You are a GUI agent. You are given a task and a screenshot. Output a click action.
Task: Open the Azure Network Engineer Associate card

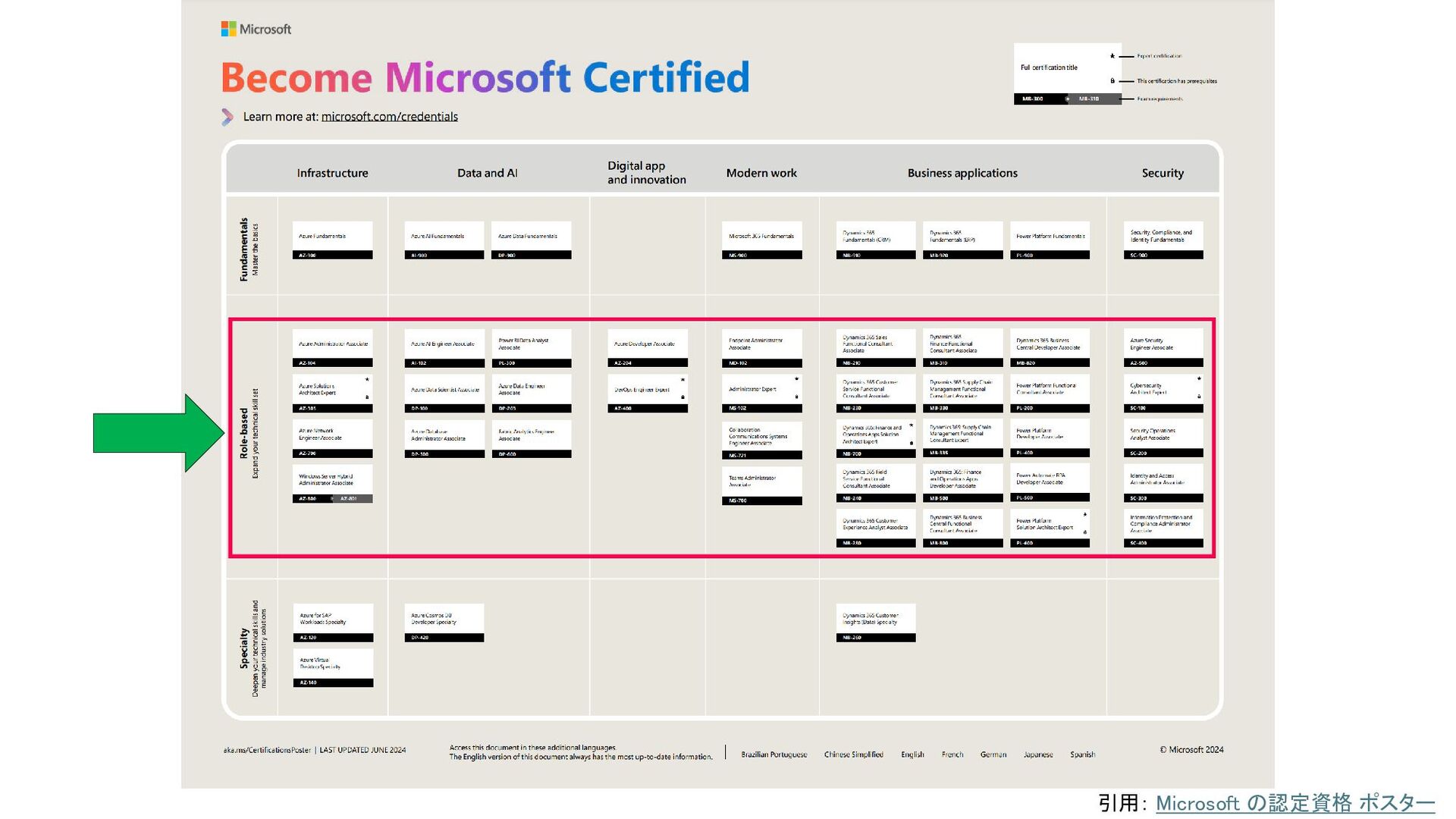click(332, 438)
